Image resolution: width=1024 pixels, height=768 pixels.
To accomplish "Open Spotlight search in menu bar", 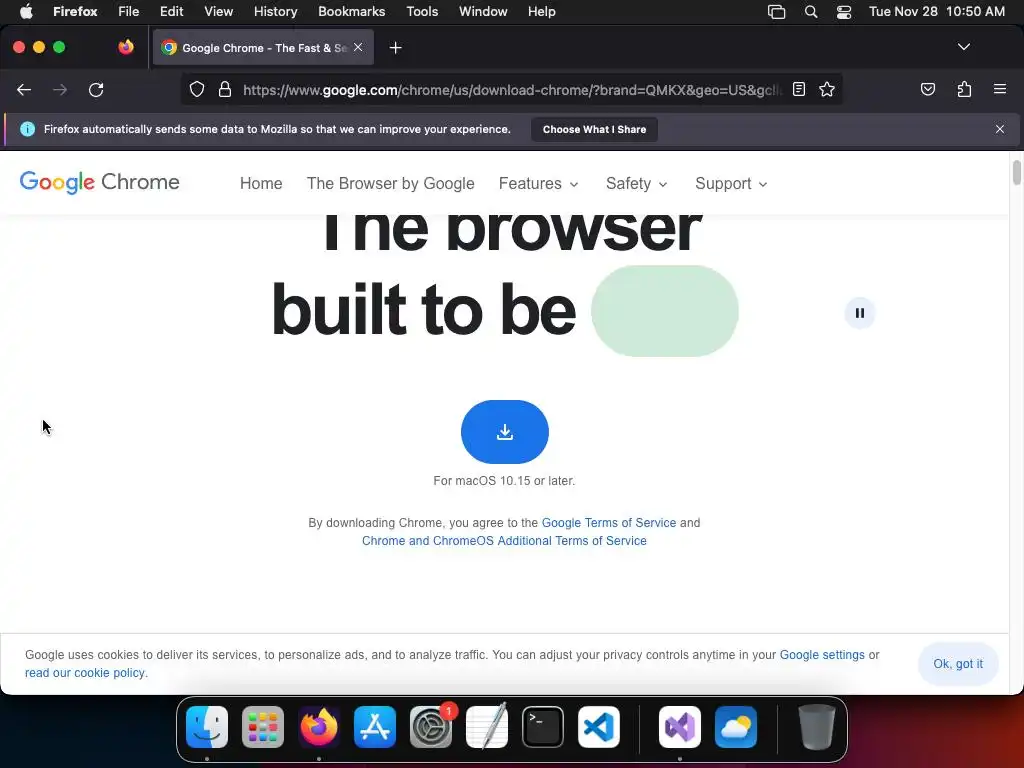I will pyautogui.click(x=810, y=12).
